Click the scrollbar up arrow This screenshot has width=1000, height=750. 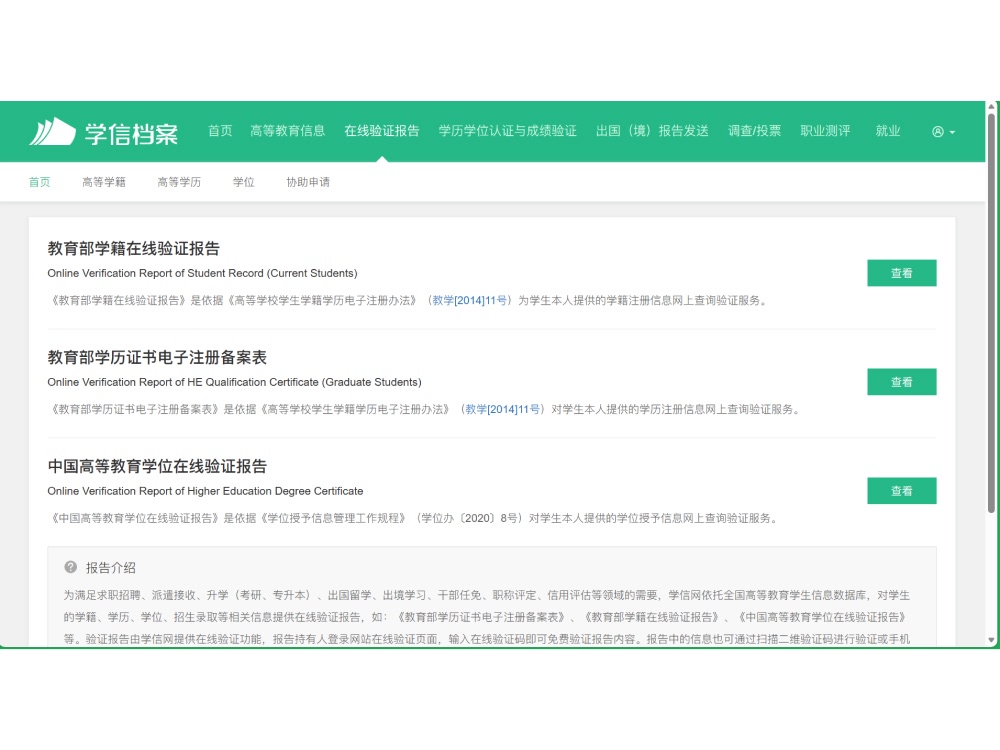click(991, 107)
